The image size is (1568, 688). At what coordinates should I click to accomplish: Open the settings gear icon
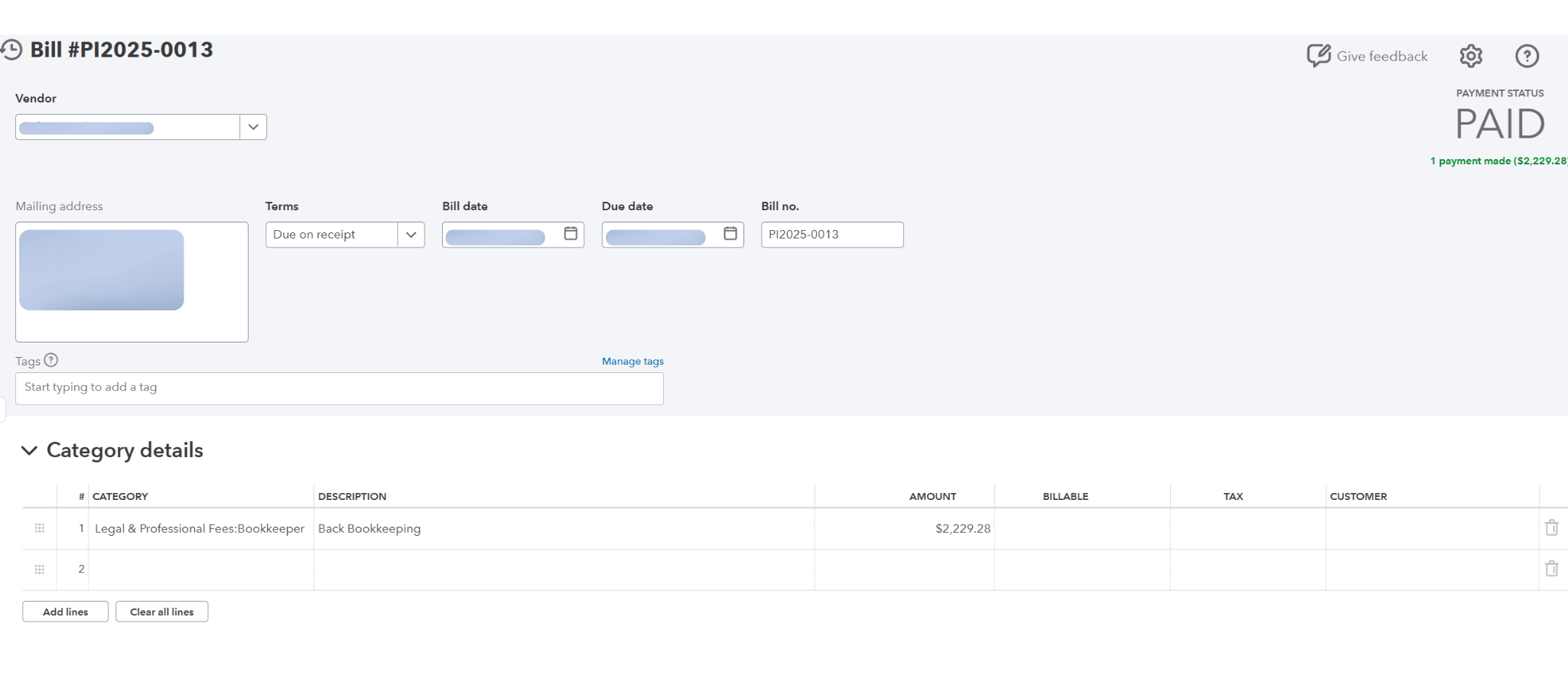(x=1470, y=56)
